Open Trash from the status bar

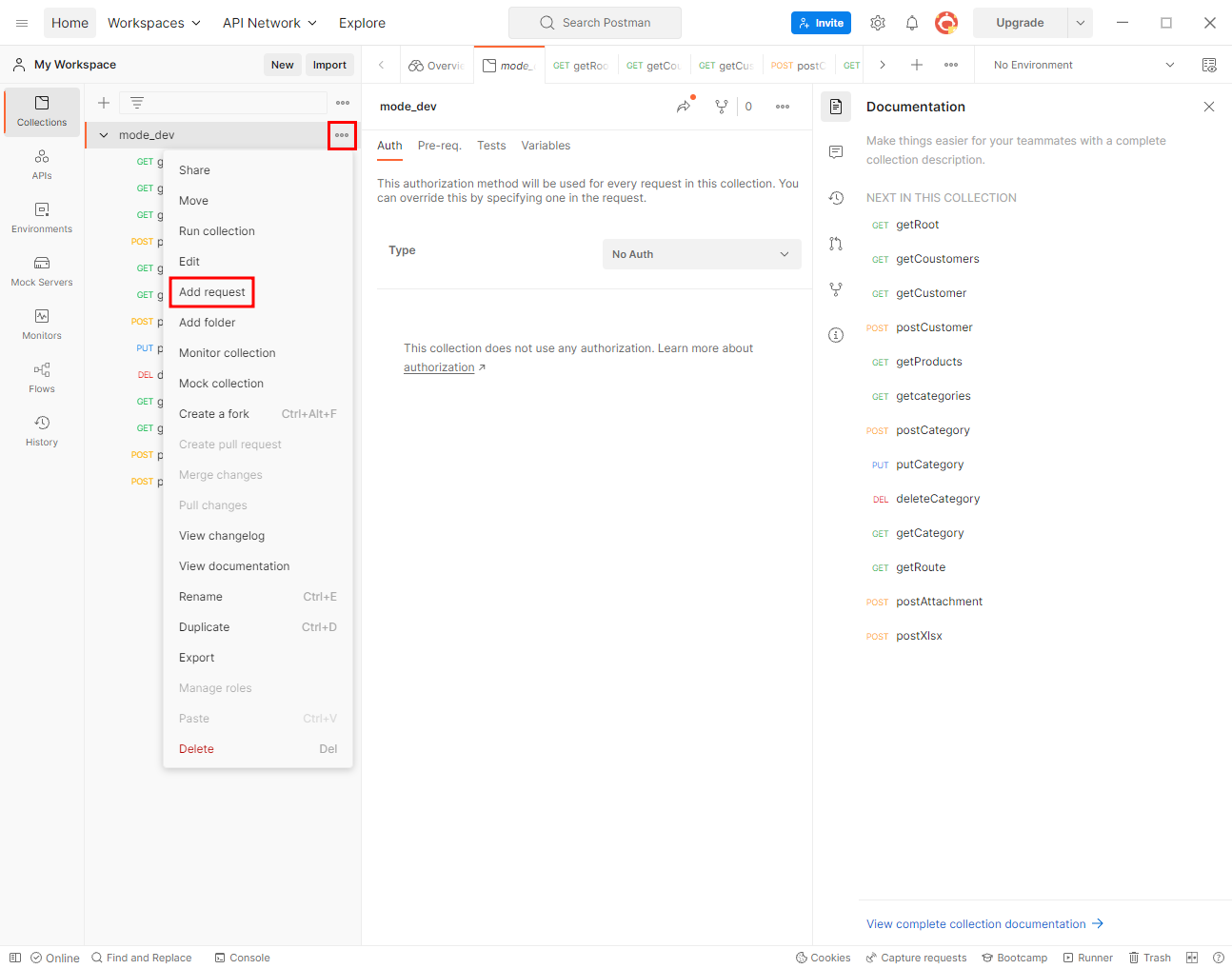[x=1149, y=958]
